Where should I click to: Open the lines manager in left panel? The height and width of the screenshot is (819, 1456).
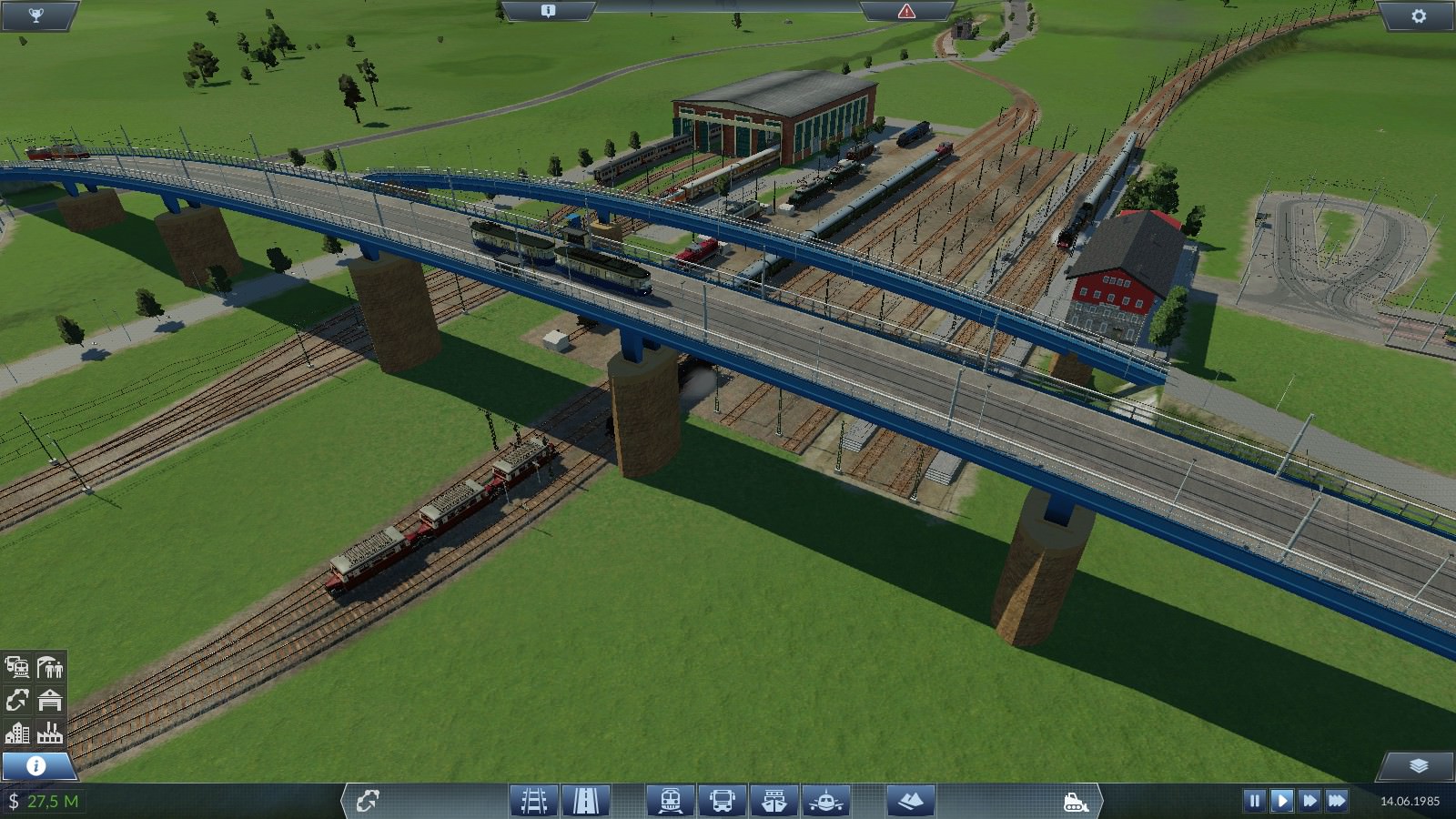17,700
